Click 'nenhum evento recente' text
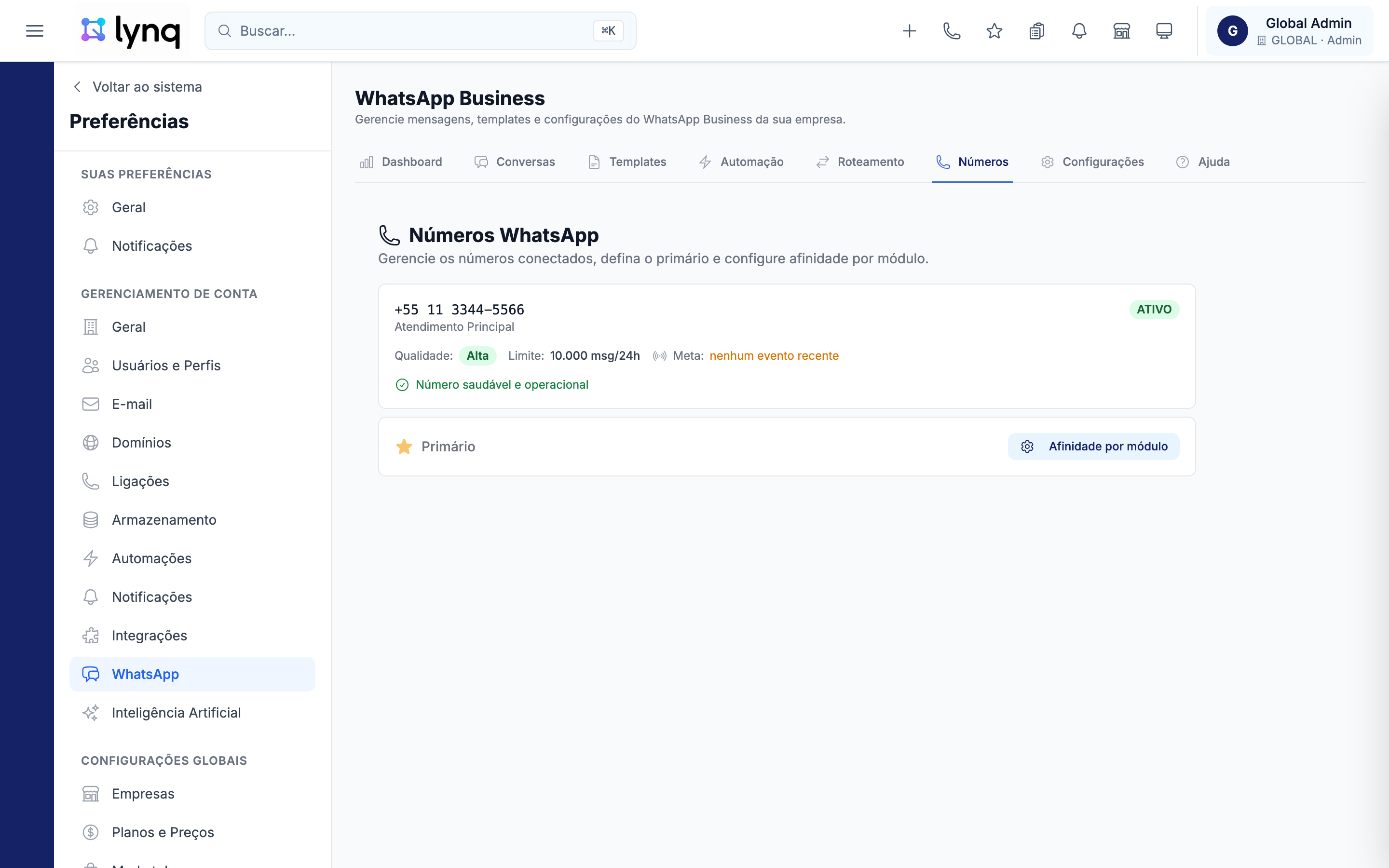 tap(774, 356)
